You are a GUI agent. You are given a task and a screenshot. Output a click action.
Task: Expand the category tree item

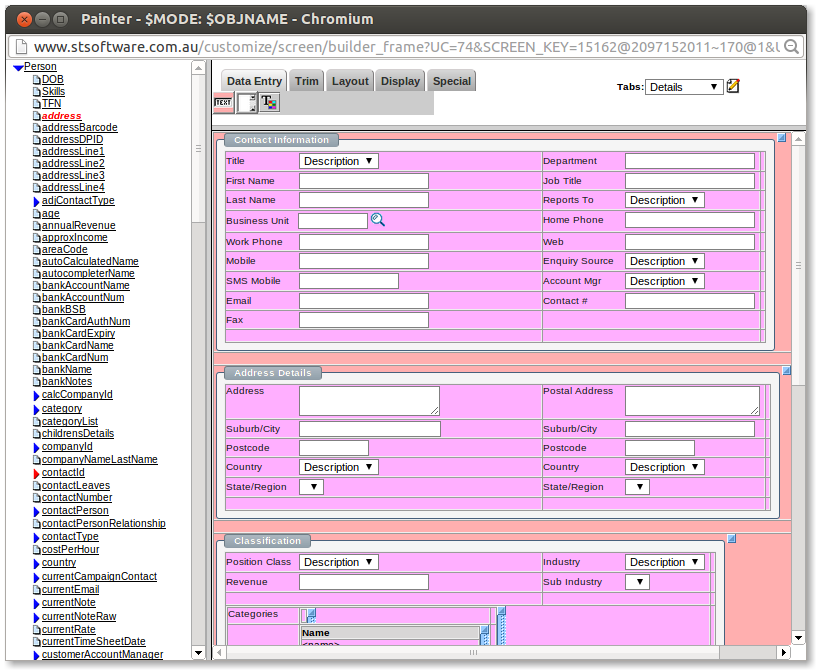pos(36,408)
